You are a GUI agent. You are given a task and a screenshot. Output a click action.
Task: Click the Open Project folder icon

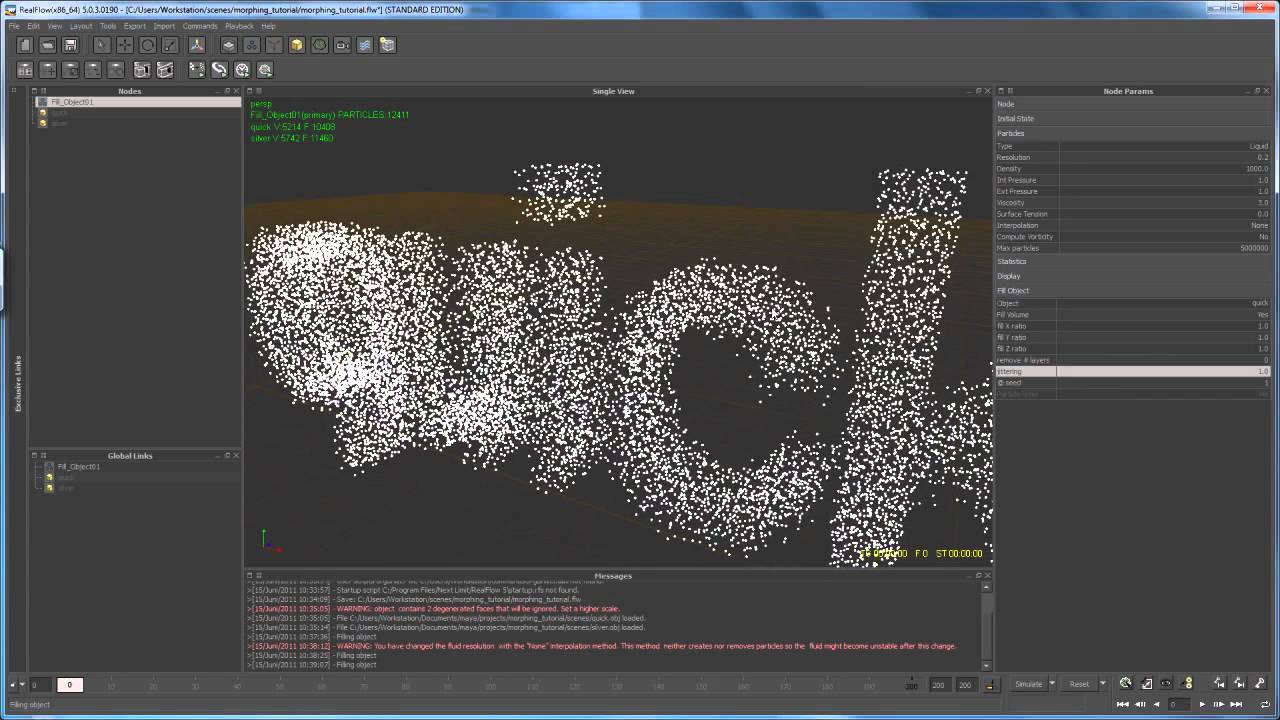pyautogui.click(x=47, y=45)
